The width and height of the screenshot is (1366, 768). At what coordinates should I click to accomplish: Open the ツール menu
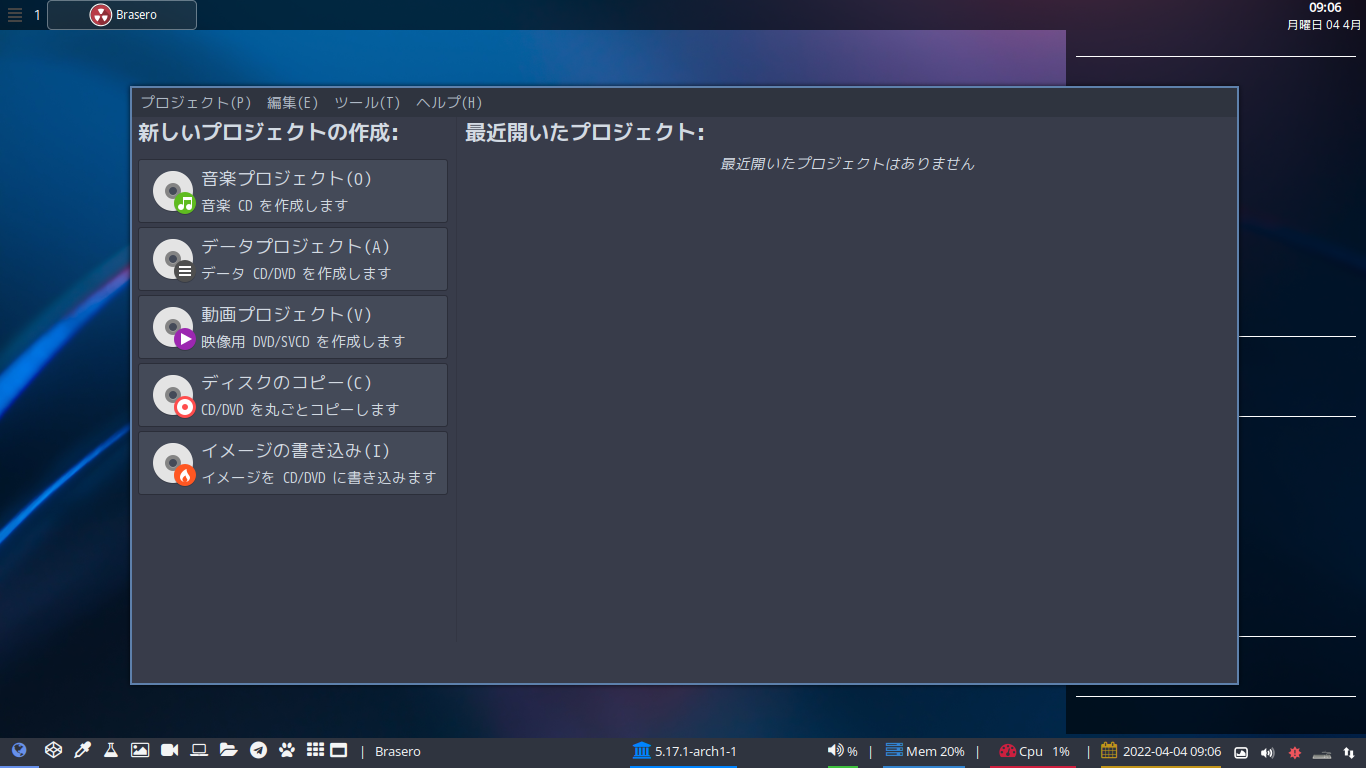click(365, 102)
